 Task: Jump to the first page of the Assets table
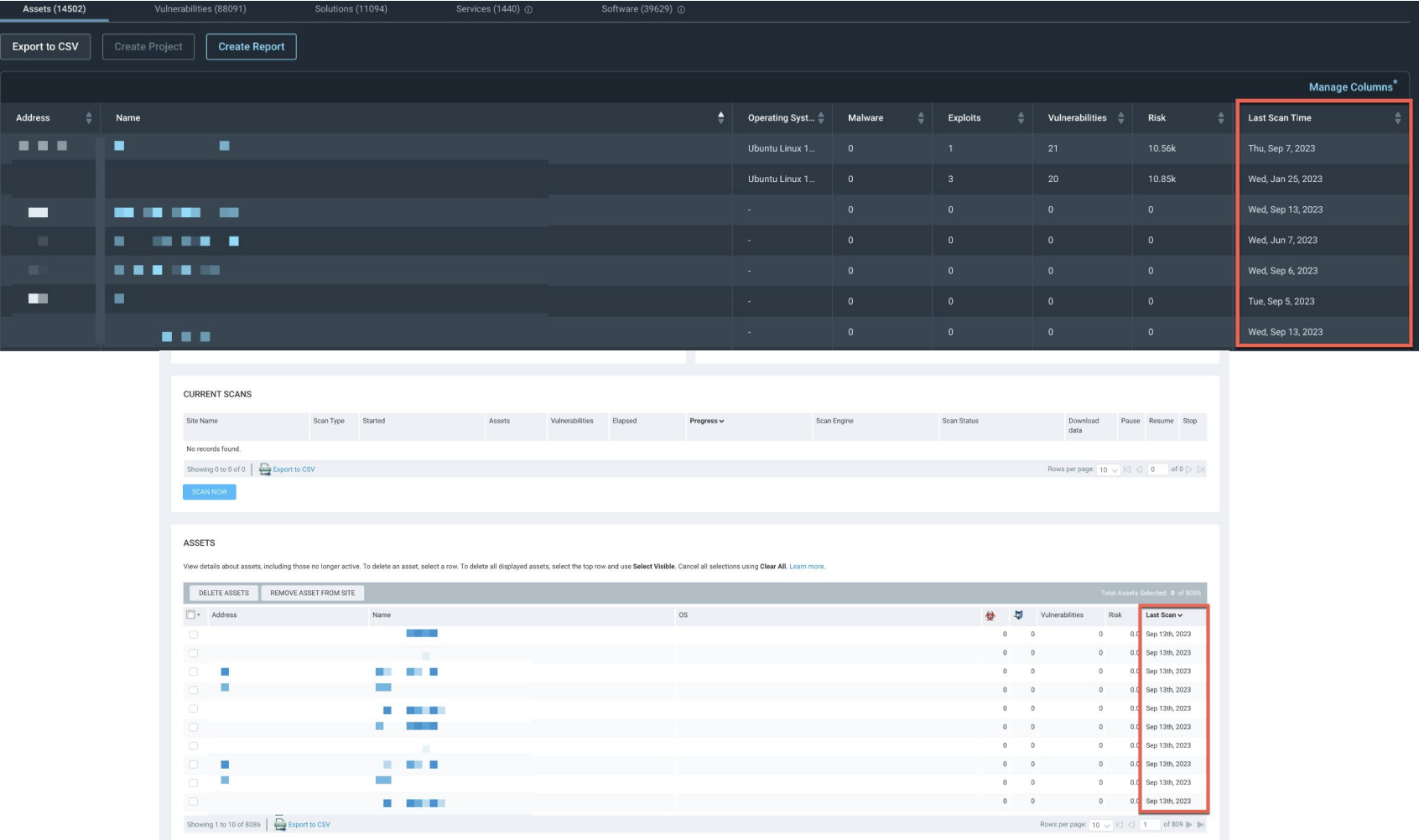point(1120,824)
